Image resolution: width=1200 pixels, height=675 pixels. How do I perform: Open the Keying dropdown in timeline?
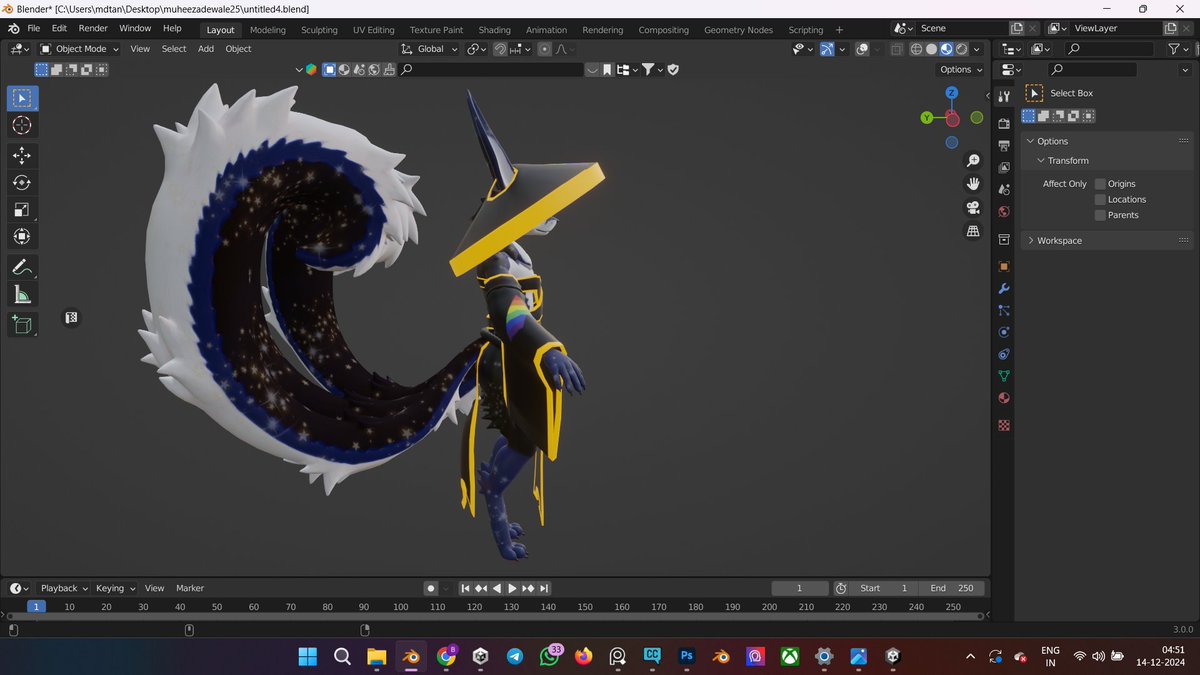(x=115, y=588)
